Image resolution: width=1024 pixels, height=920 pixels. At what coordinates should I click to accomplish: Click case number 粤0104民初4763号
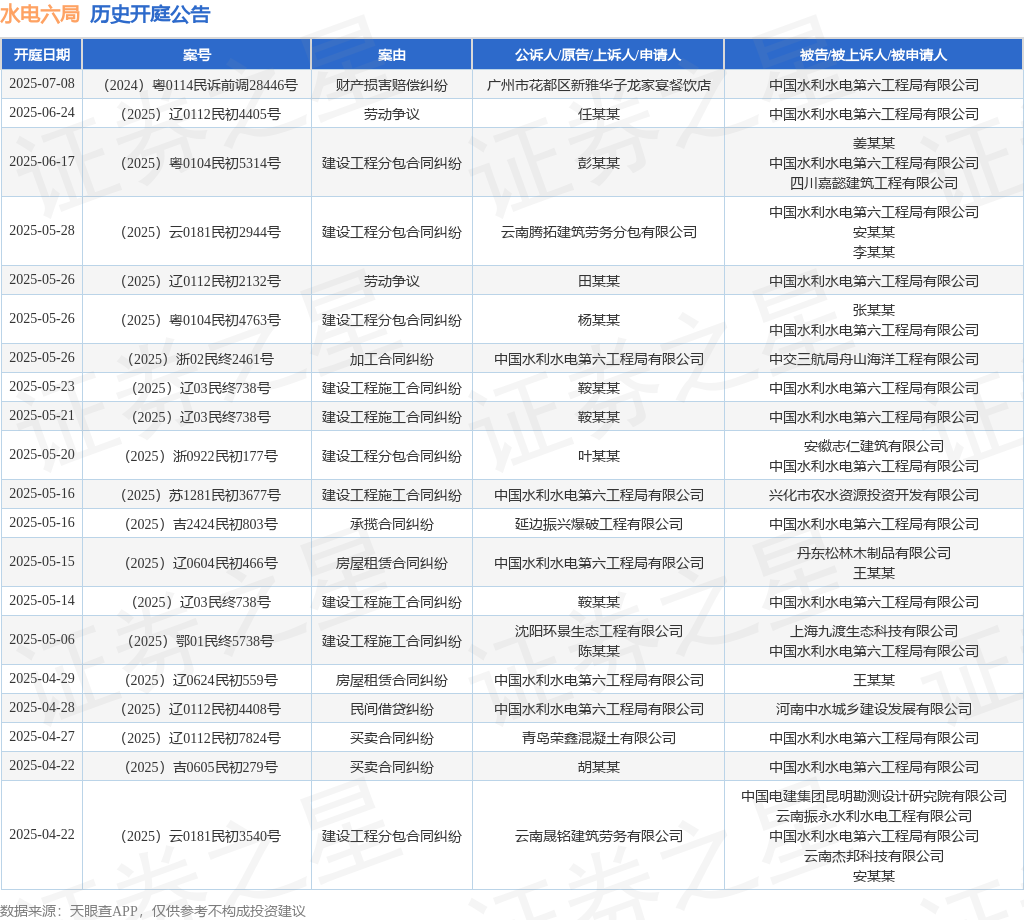(x=200, y=320)
